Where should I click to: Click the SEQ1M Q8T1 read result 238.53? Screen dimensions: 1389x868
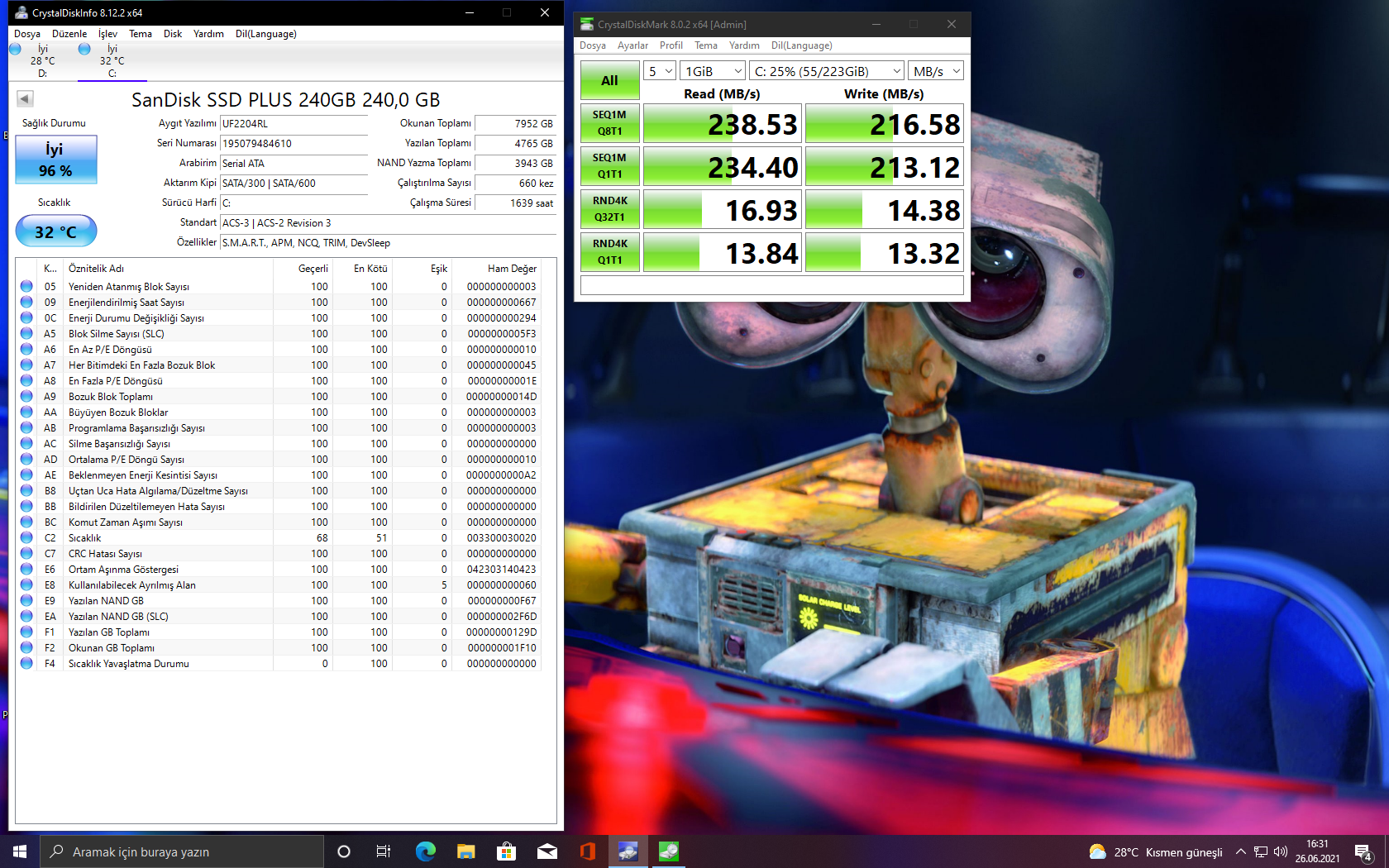[x=722, y=123]
